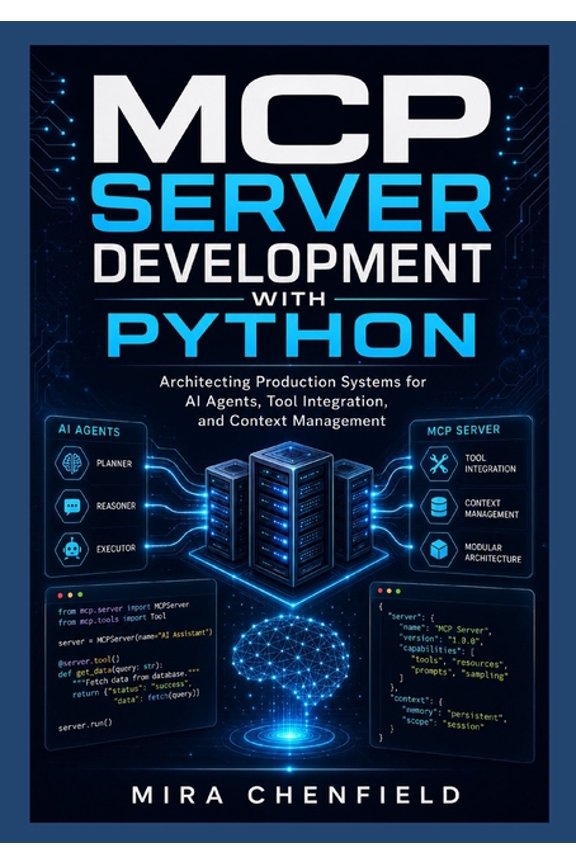The height and width of the screenshot is (864, 576).
Task: Click the red dot in the JSON config panel
Action: (380, 591)
